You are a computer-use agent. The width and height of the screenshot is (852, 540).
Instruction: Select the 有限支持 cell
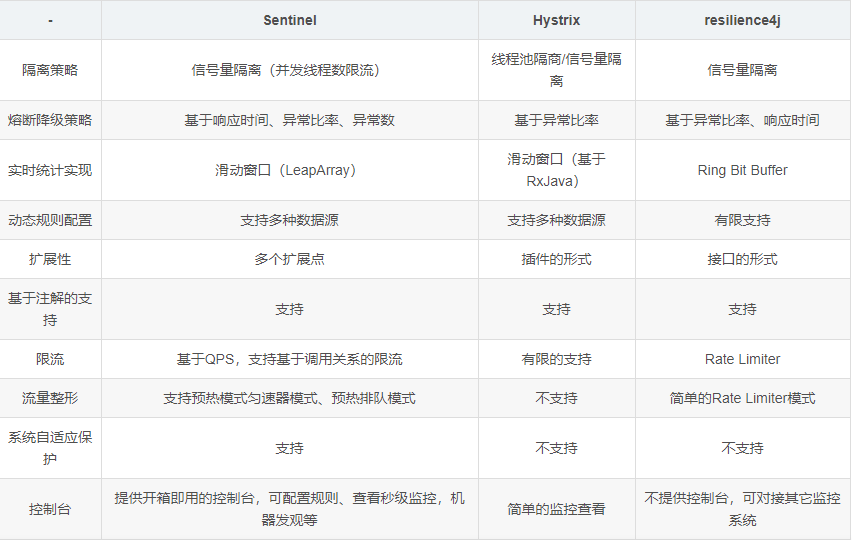(742, 220)
